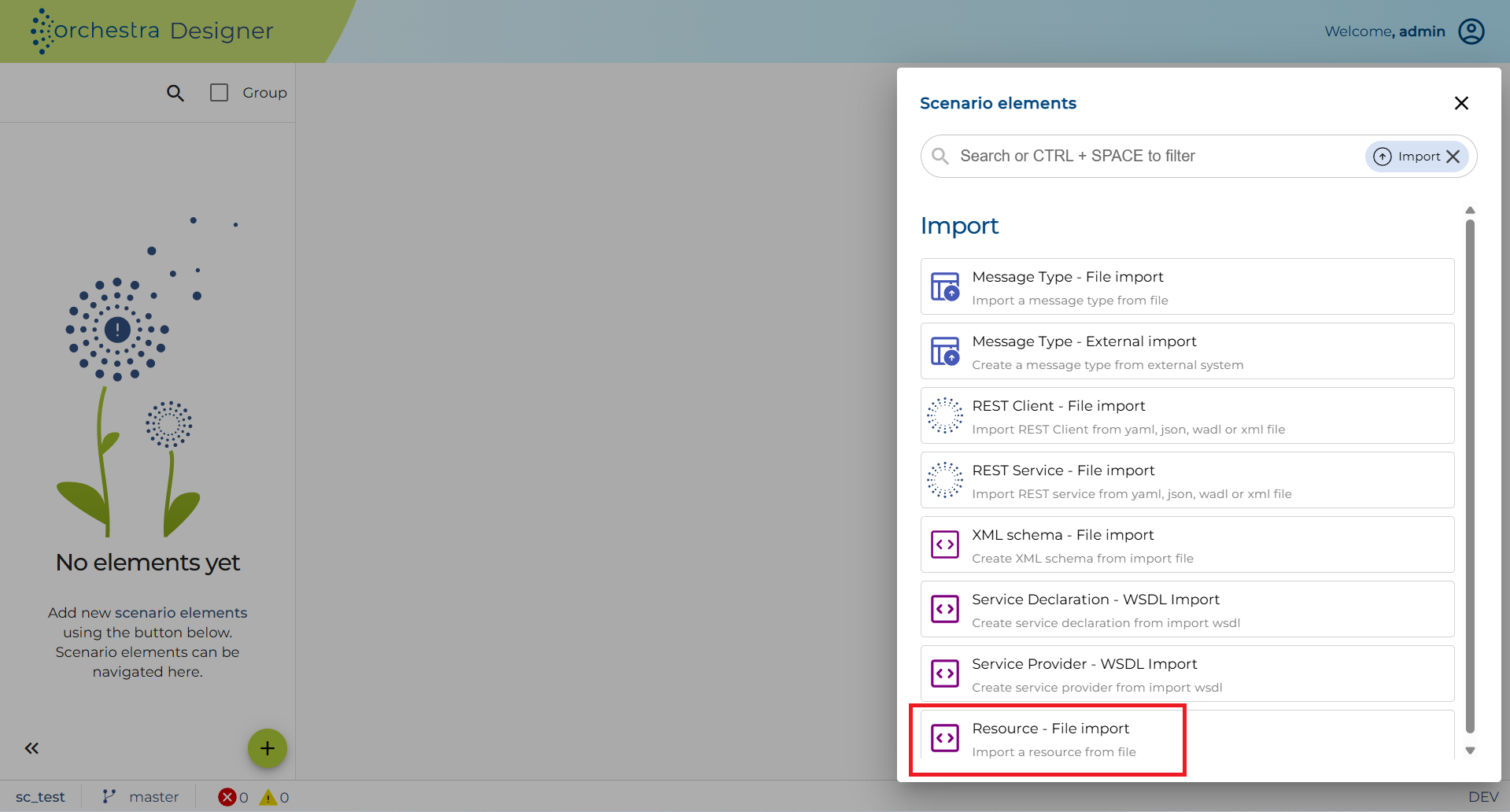Click the Welcome, admin text
This screenshot has height=812, width=1510.
coord(1384,31)
